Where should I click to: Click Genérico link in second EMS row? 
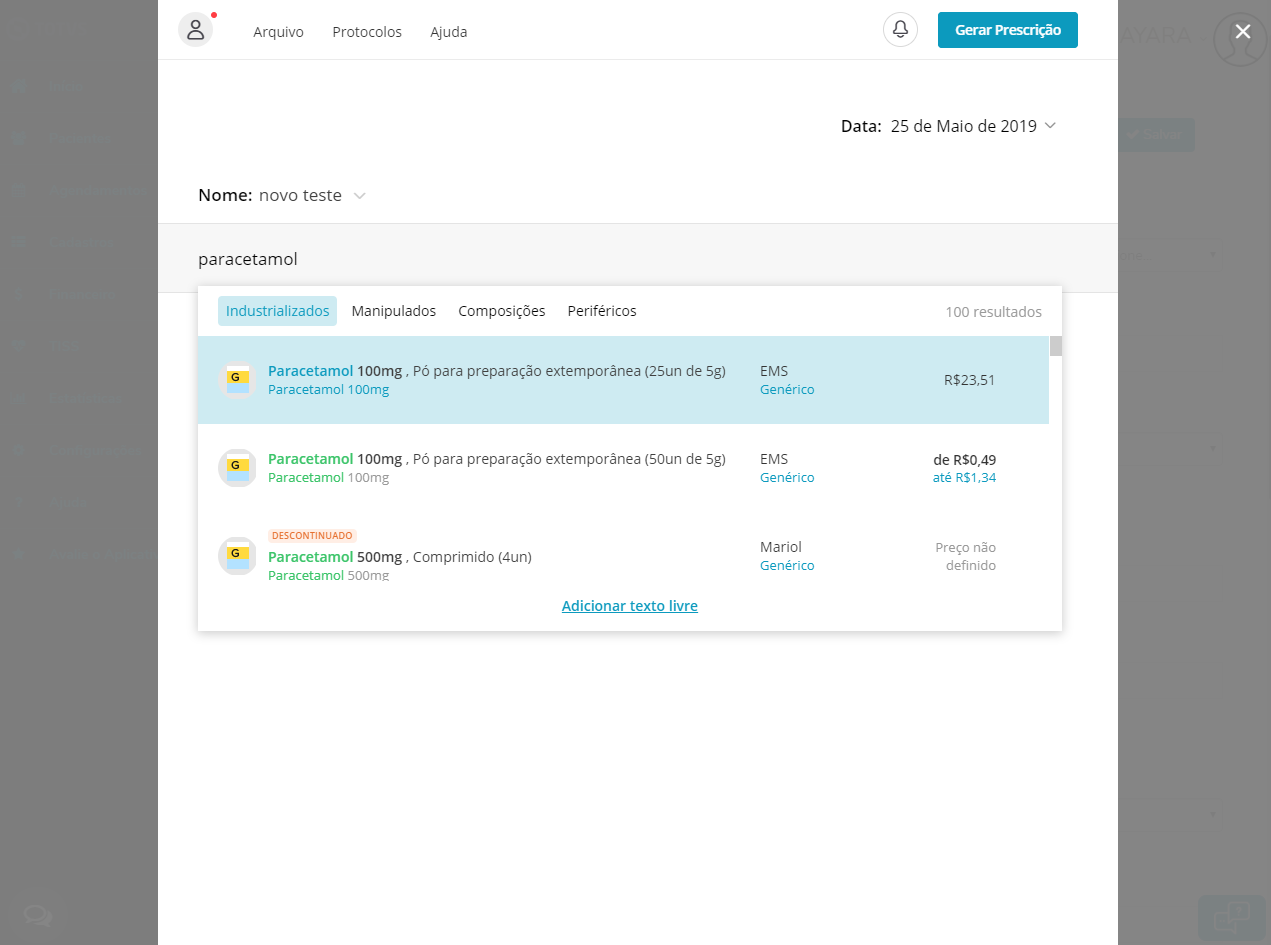tap(787, 478)
